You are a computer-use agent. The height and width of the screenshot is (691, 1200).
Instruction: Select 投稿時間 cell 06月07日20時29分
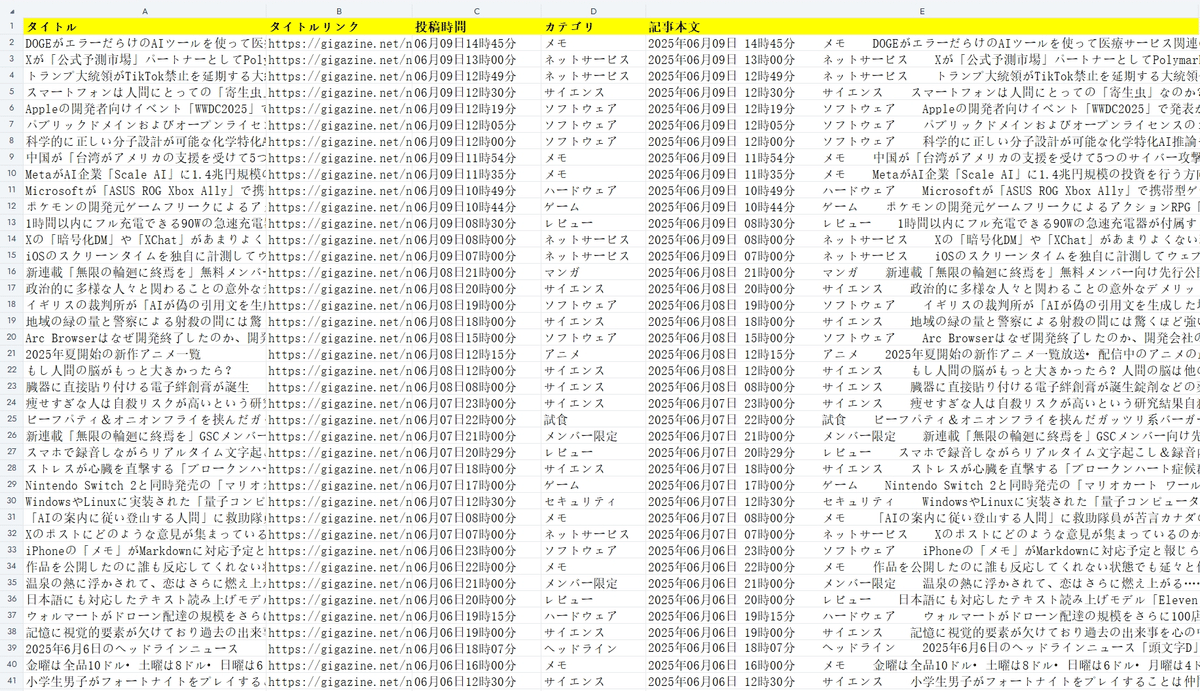click(x=476, y=451)
